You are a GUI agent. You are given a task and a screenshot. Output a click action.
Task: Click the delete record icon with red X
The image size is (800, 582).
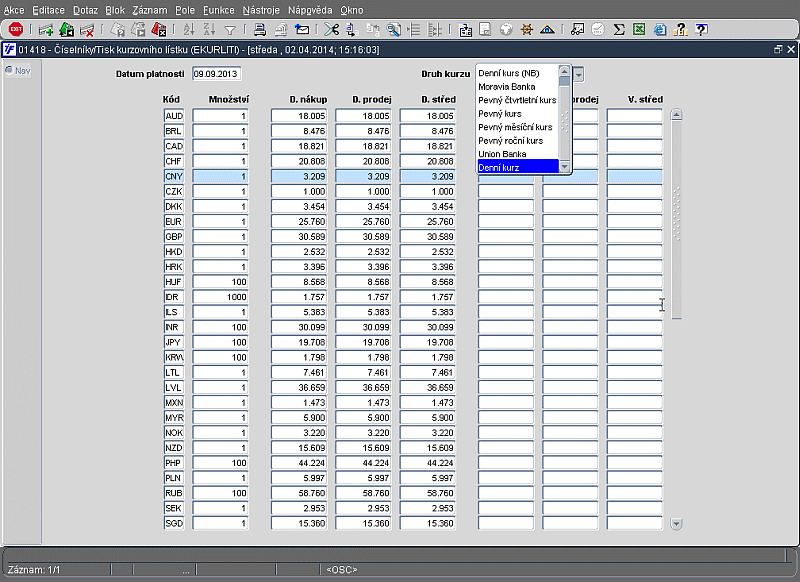tap(87, 30)
